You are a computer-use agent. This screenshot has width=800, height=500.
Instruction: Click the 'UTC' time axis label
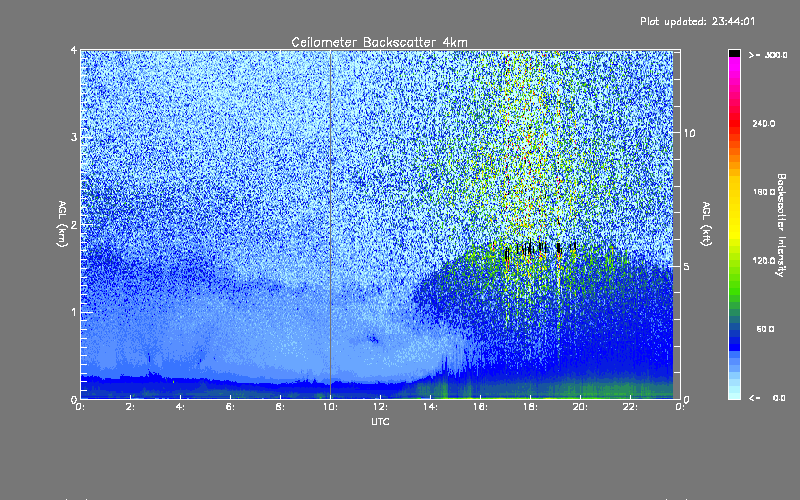(x=380, y=421)
